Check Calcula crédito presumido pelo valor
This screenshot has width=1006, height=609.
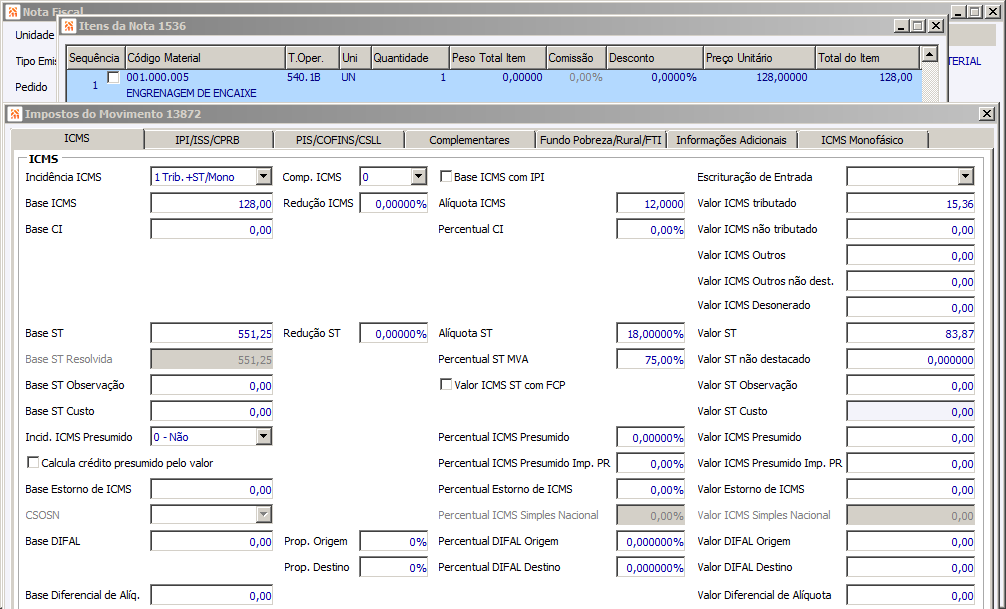pos(33,463)
